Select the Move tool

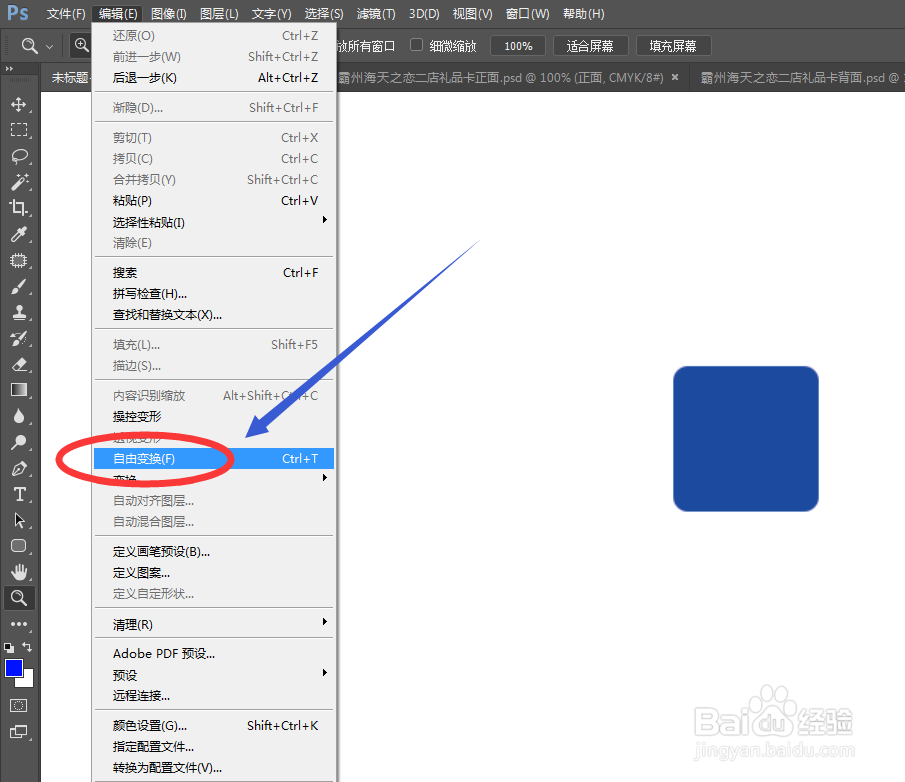tap(18, 104)
